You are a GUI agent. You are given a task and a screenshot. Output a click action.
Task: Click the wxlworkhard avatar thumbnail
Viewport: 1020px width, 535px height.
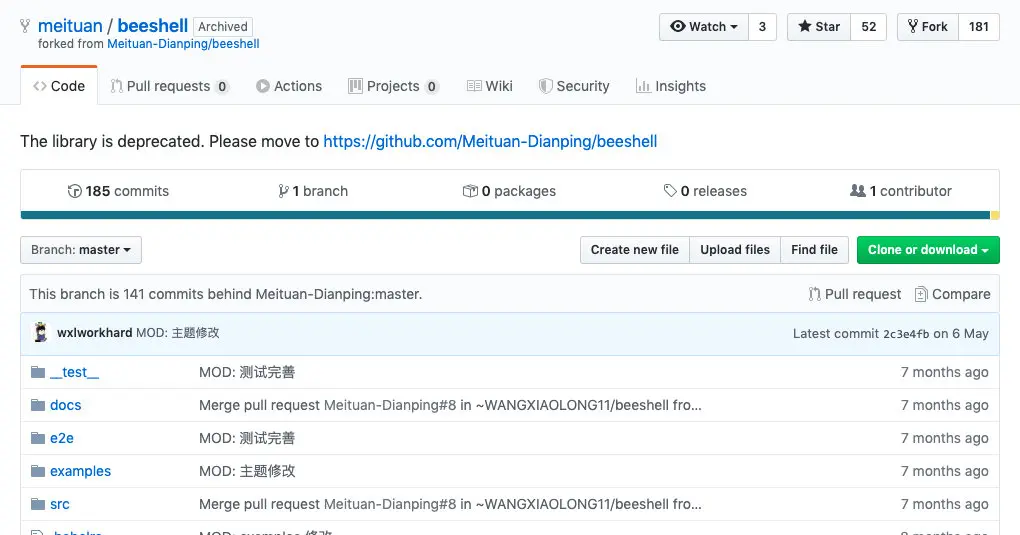click(40, 333)
